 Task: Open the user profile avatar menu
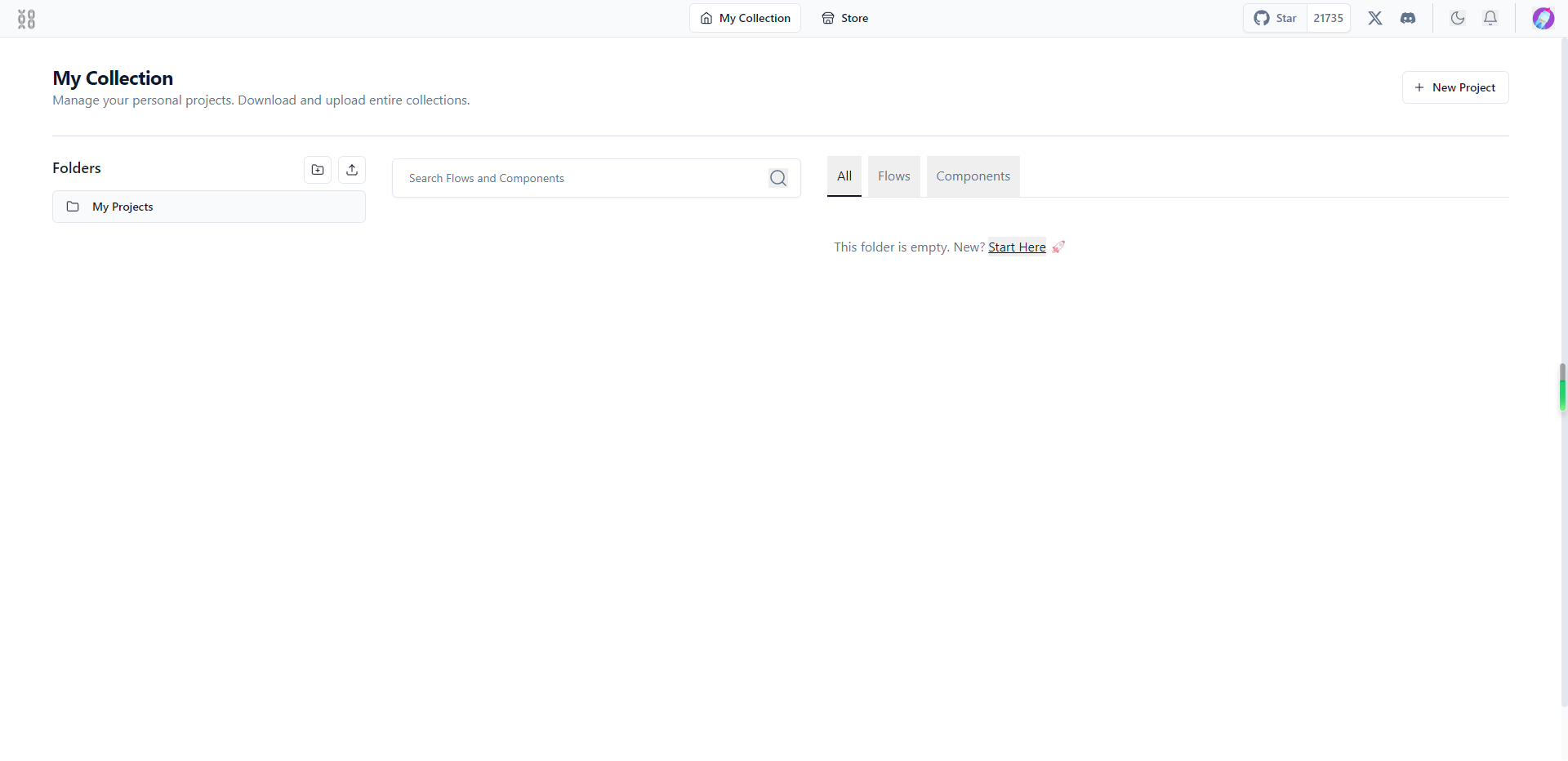(x=1543, y=18)
